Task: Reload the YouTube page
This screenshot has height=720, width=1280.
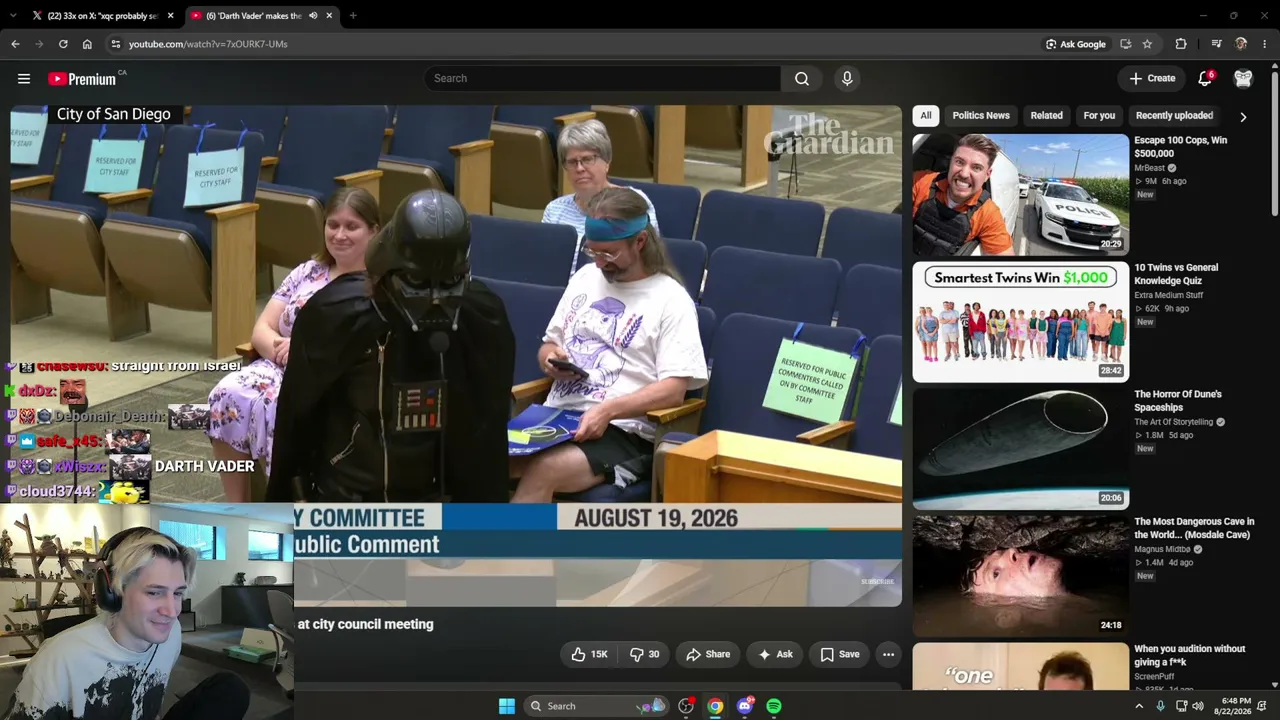Action: [x=63, y=44]
